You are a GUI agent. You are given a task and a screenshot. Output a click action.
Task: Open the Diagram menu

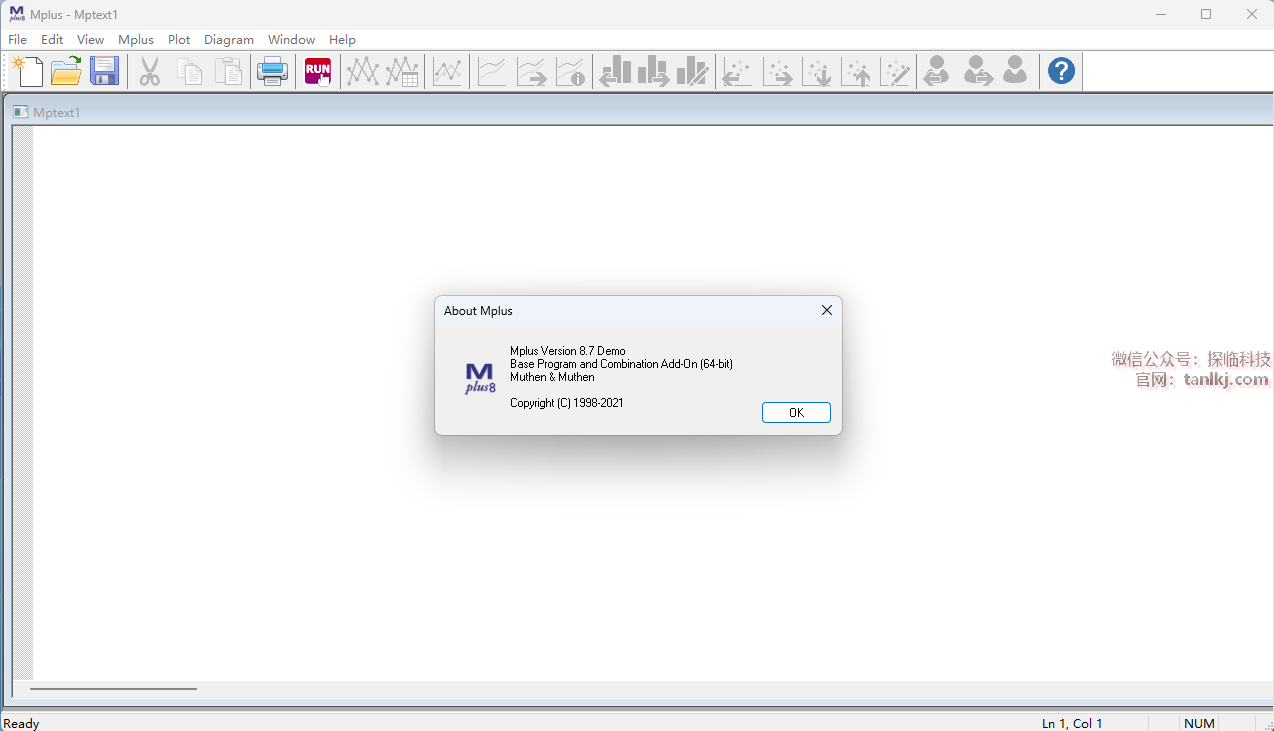click(229, 40)
